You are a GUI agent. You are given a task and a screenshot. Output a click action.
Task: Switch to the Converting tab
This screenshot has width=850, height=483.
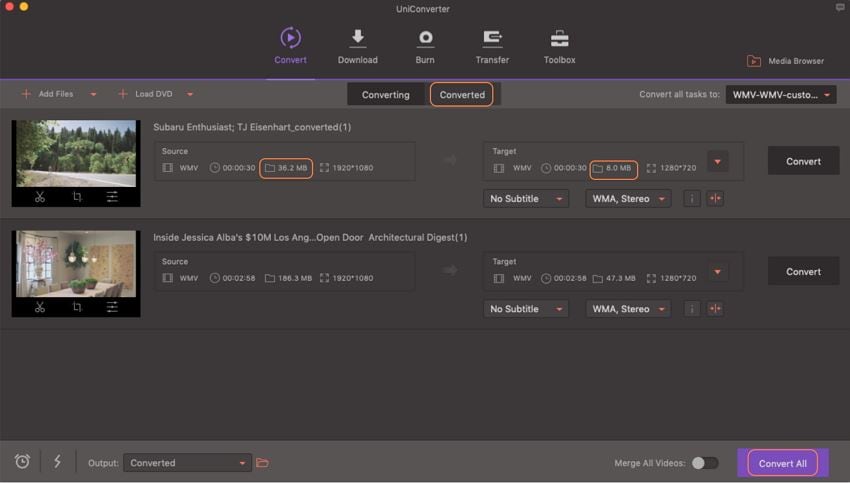[x=385, y=95]
